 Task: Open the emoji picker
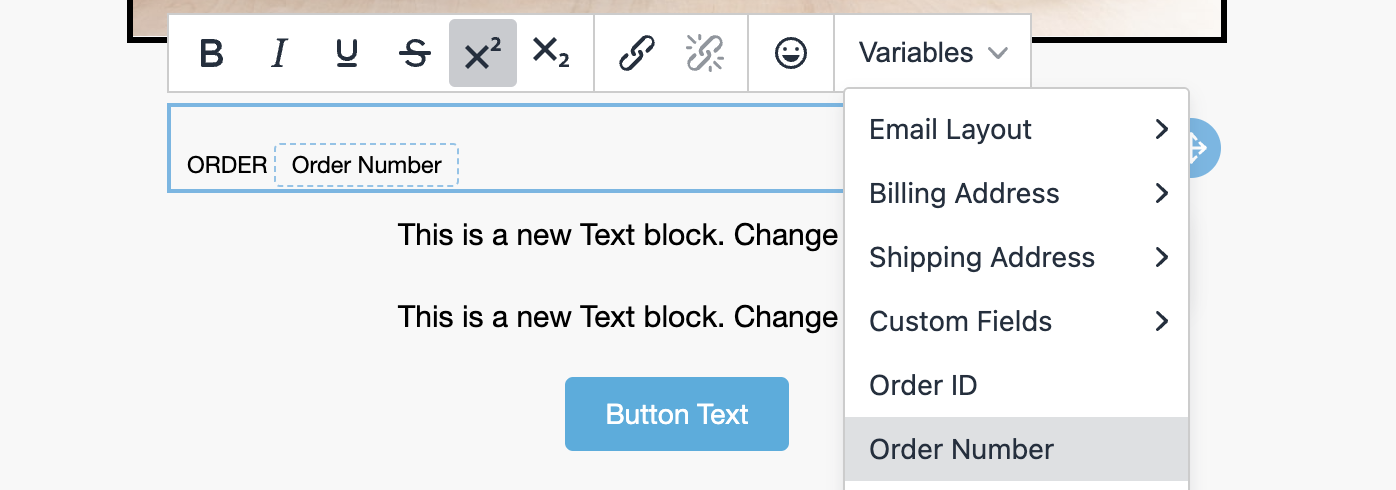tap(791, 53)
